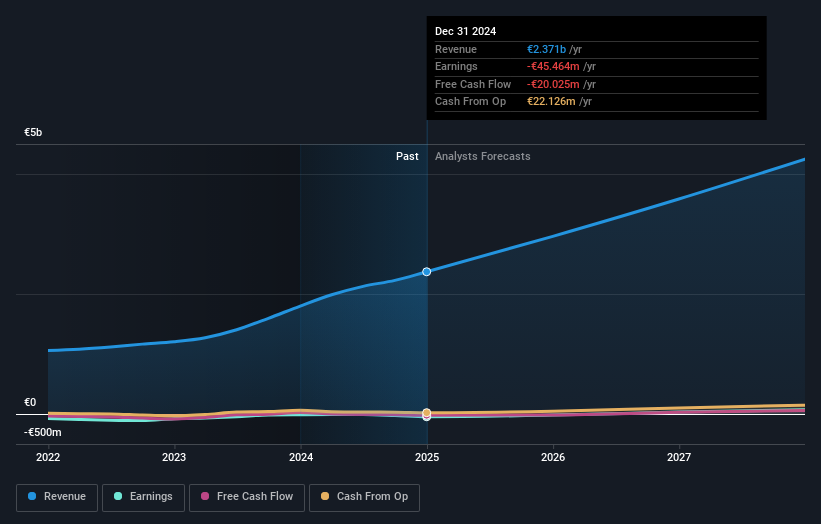Select the 2026 x-axis label
The width and height of the screenshot is (821, 524).
pos(553,458)
